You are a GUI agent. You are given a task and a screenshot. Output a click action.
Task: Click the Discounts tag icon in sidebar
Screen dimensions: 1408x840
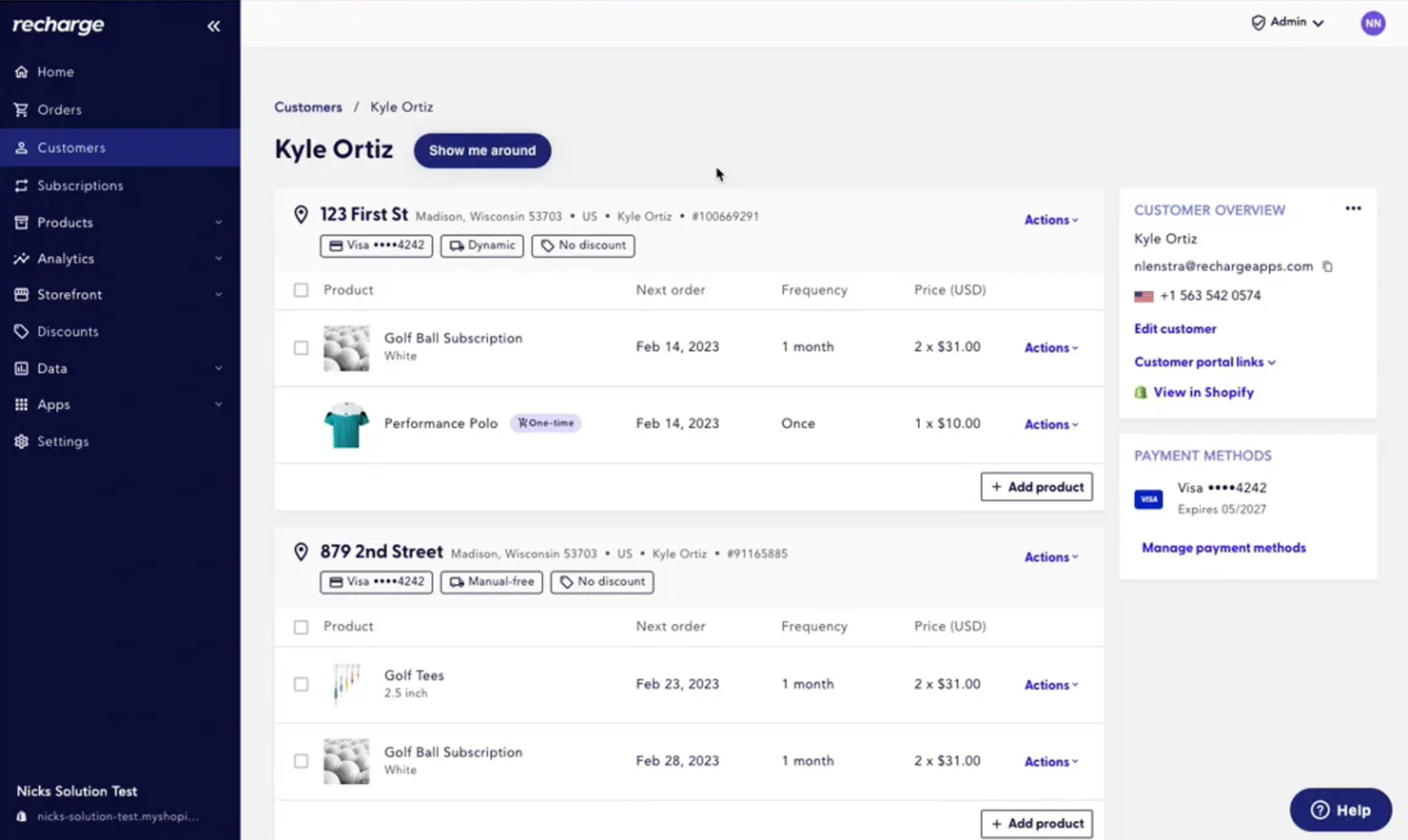click(21, 331)
